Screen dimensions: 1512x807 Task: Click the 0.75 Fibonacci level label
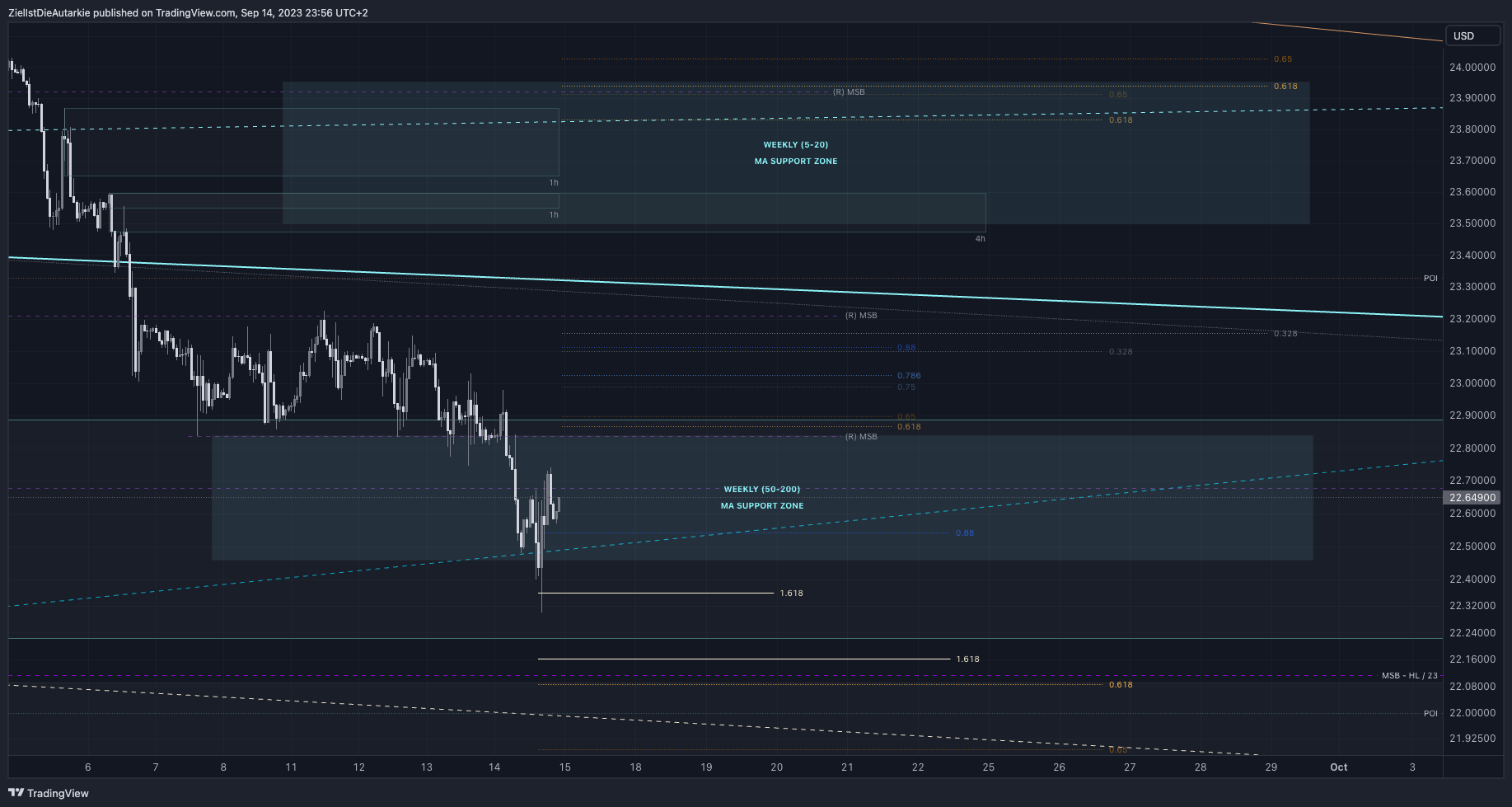(906, 387)
